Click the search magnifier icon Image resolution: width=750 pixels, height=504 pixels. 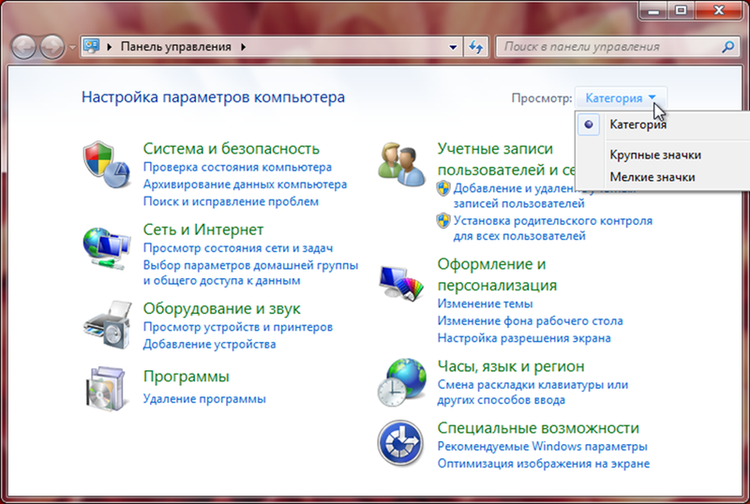click(x=728, y=47)
